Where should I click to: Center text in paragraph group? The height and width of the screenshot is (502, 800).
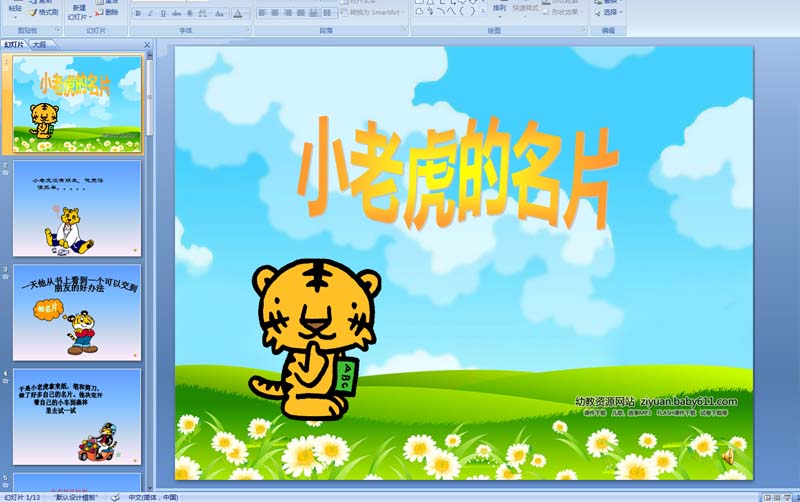275,12
